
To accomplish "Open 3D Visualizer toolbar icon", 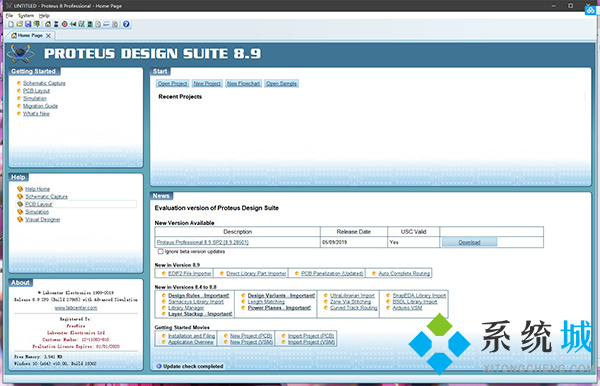I will point(73,24).
